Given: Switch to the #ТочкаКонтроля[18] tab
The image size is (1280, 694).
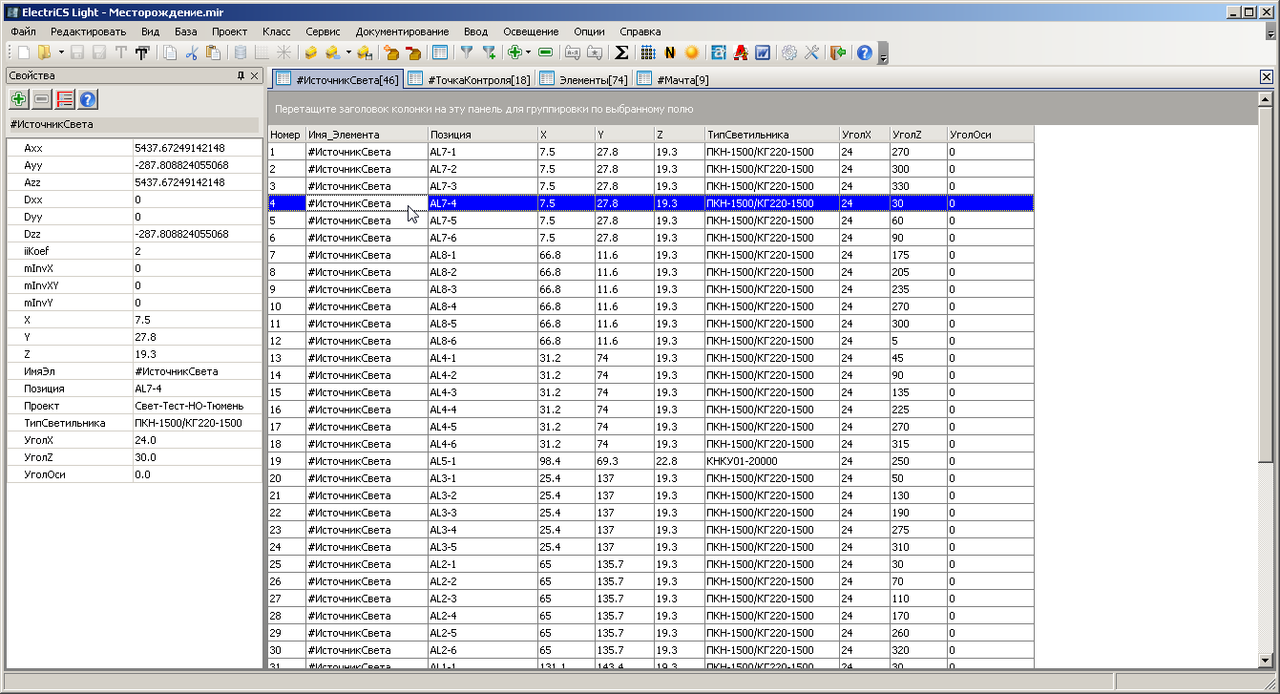Looking at the screenshot, I should [x=470, y=79].
